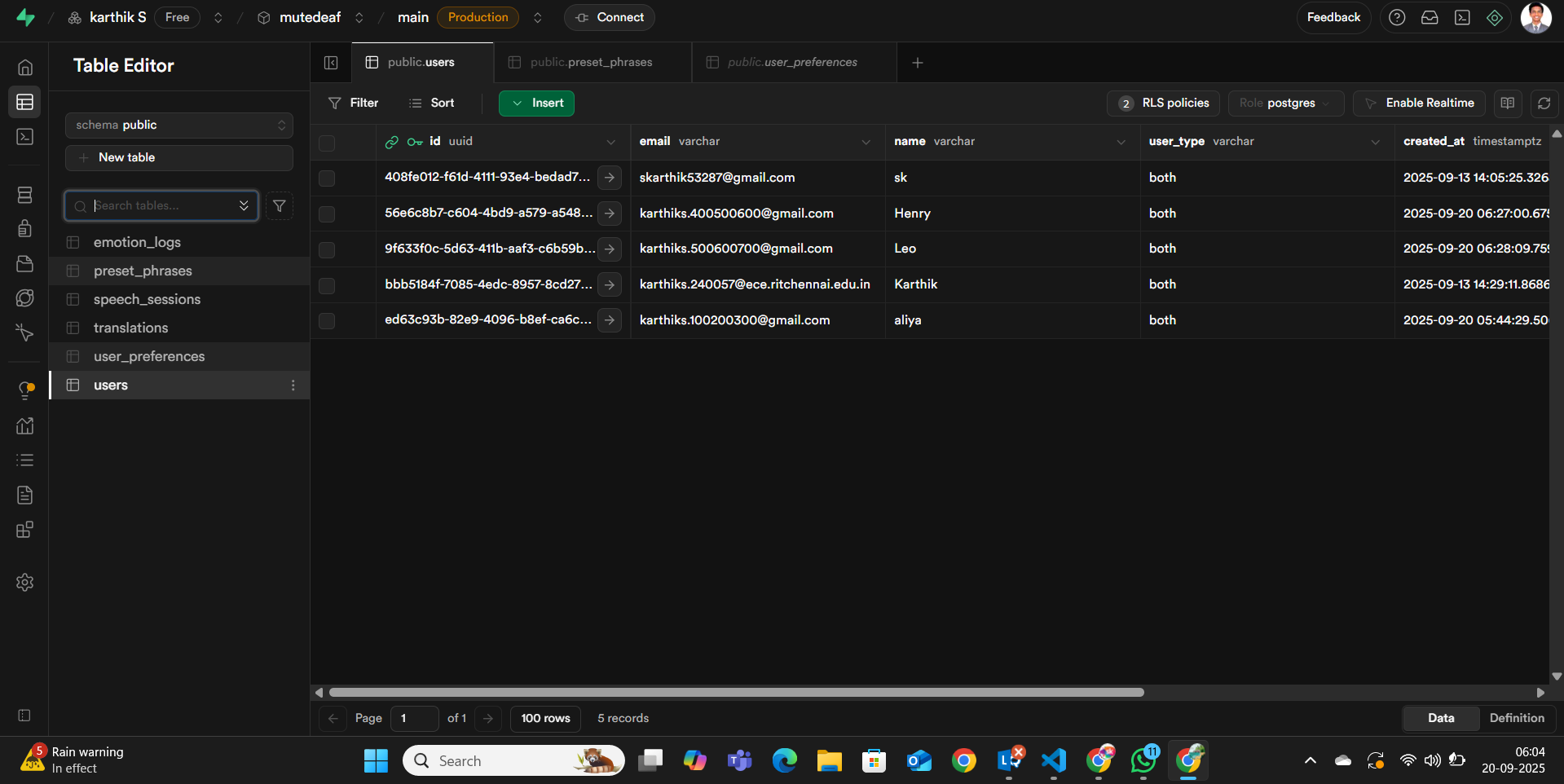Open the id column header dropdown

pos(611,142)
